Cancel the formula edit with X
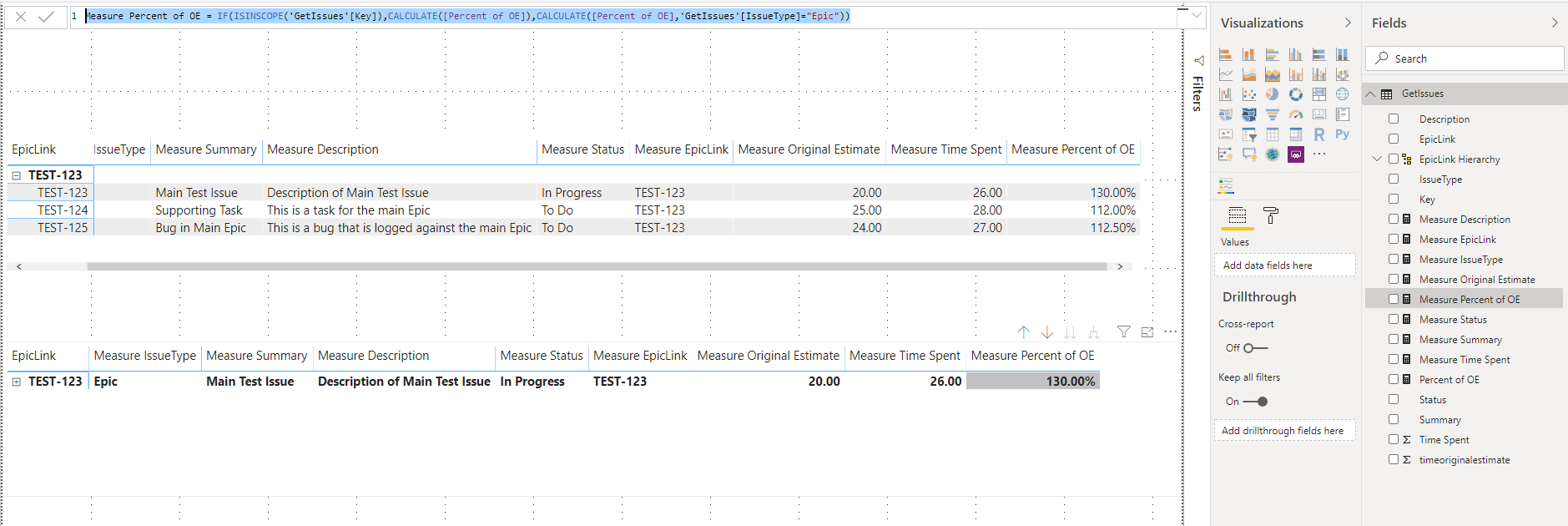The height and width of the screenshot is (526, 1568). [x=21, y=17]
